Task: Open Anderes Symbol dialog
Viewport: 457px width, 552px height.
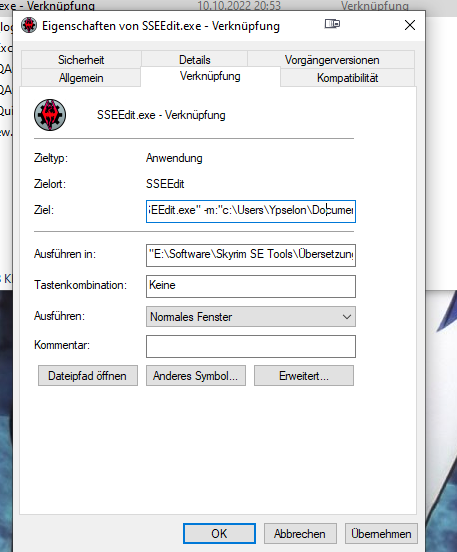Action: [x=196, y=376]
